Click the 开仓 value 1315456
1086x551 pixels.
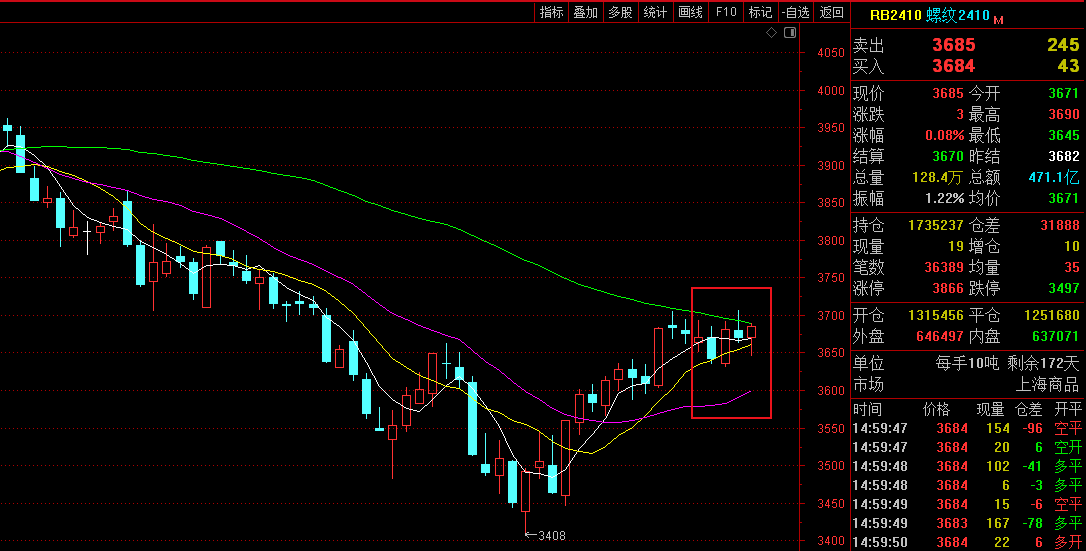coord(936,316)
